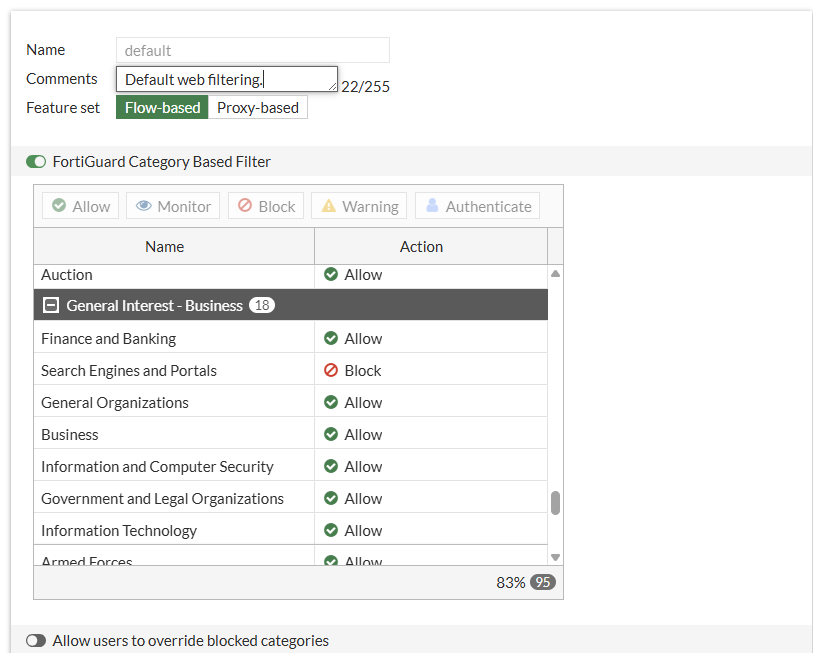
Task: Click the Block action button in toolbar
Action: [266, 206]
